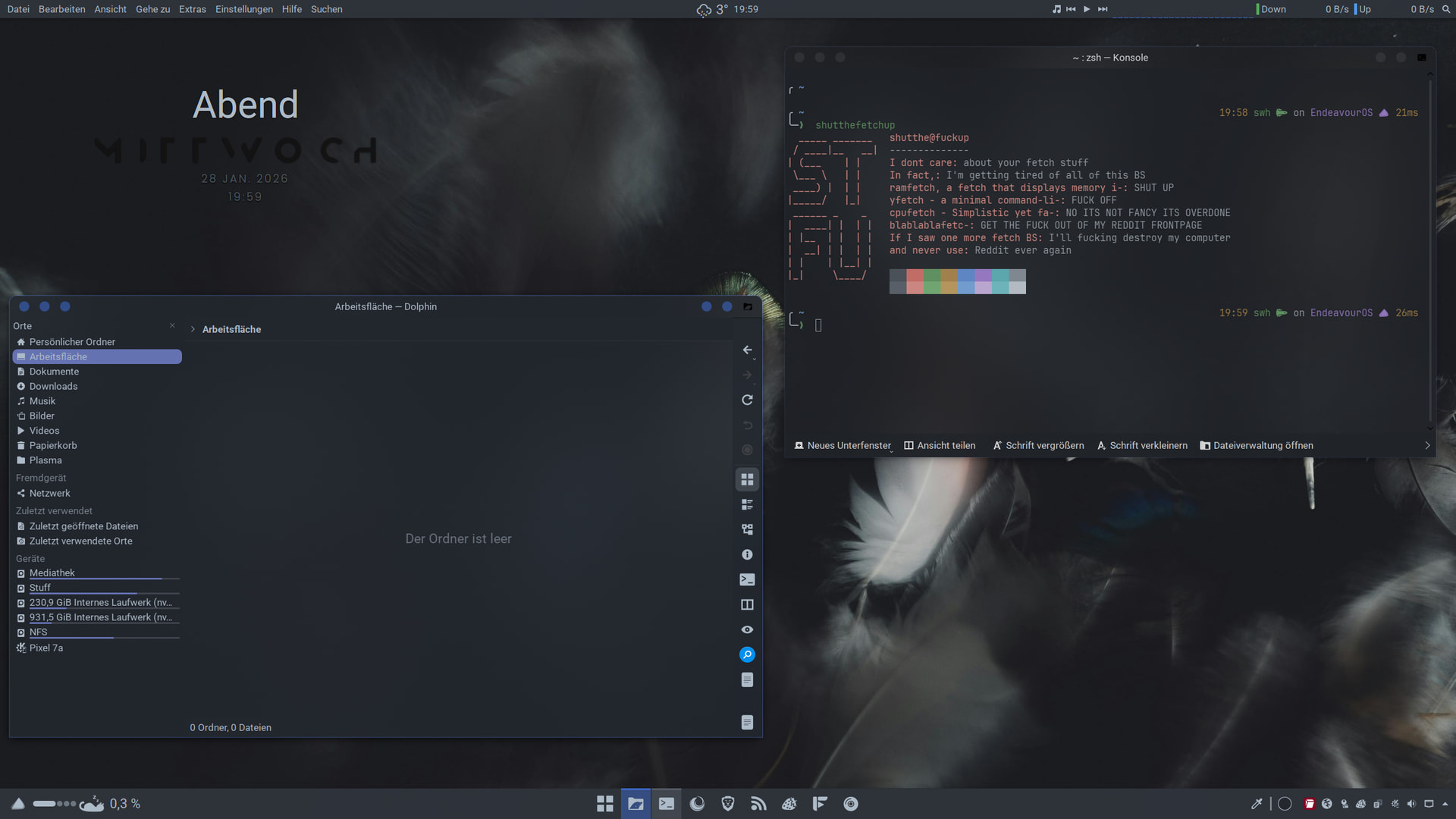Viewport: 1456px width, 819px height.
Task: Open the Lesezeichen-like Gehe zu menu
Action: [x=152, y=9]
